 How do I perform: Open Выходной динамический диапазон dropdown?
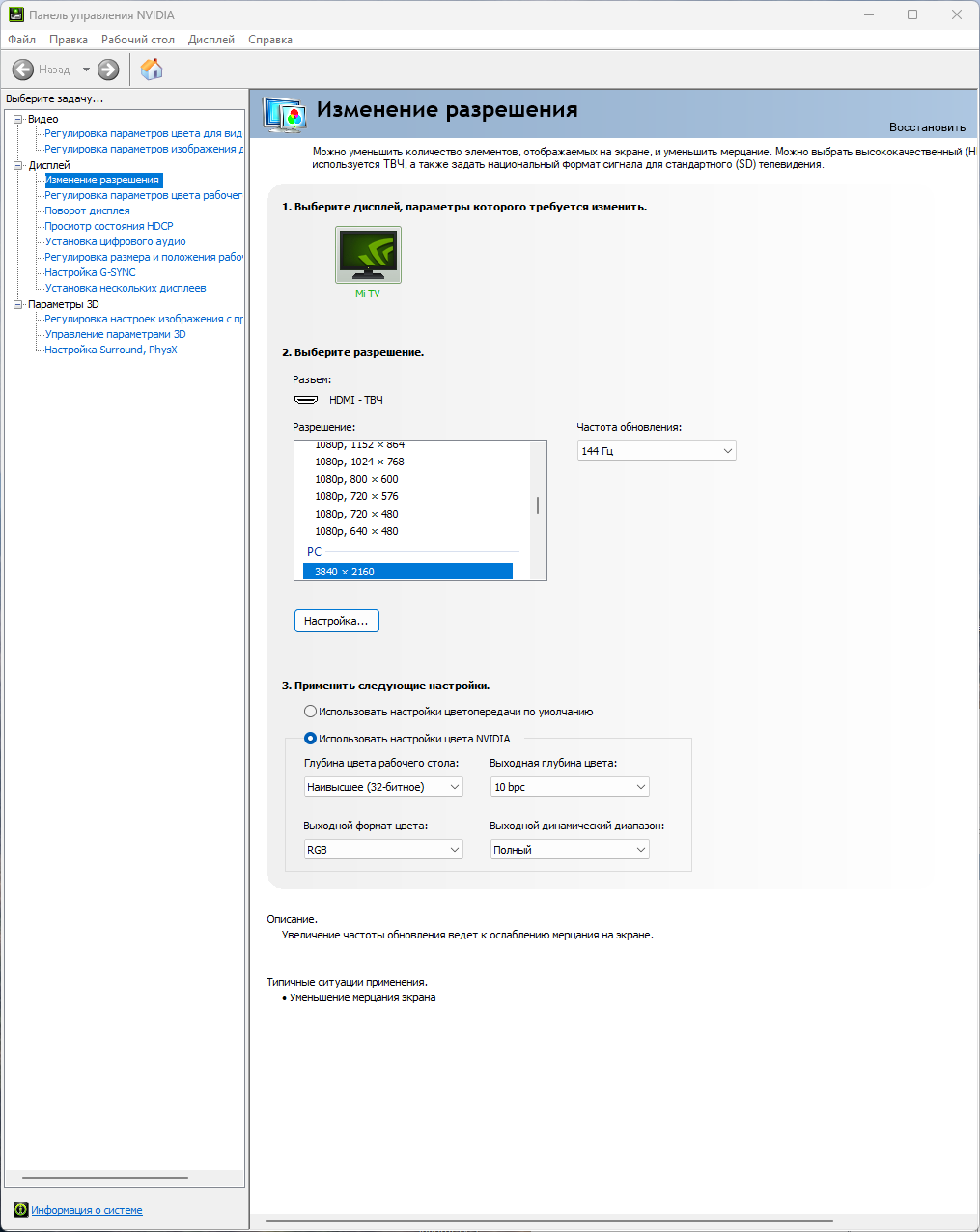(x=570, y=850)
